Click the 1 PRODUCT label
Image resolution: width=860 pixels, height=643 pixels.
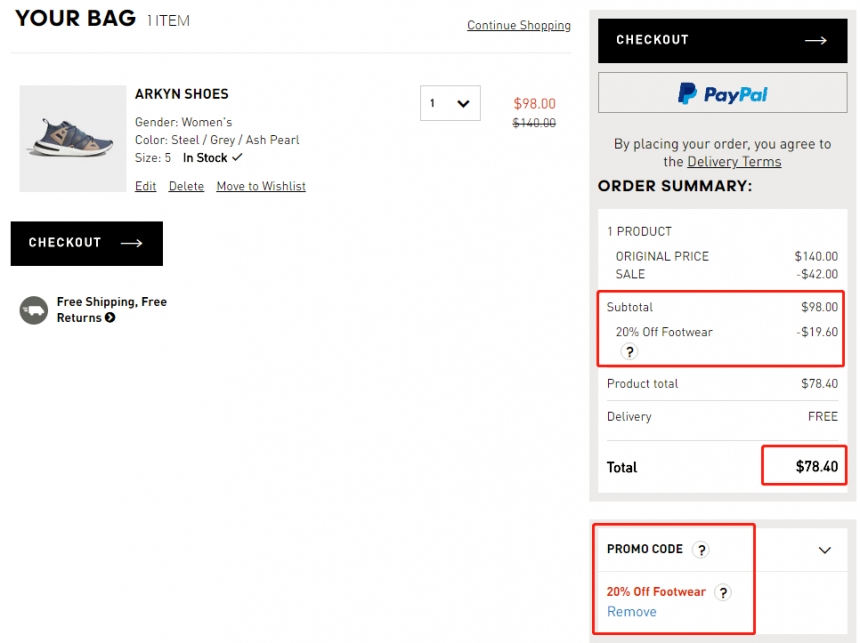coord(639,232)
